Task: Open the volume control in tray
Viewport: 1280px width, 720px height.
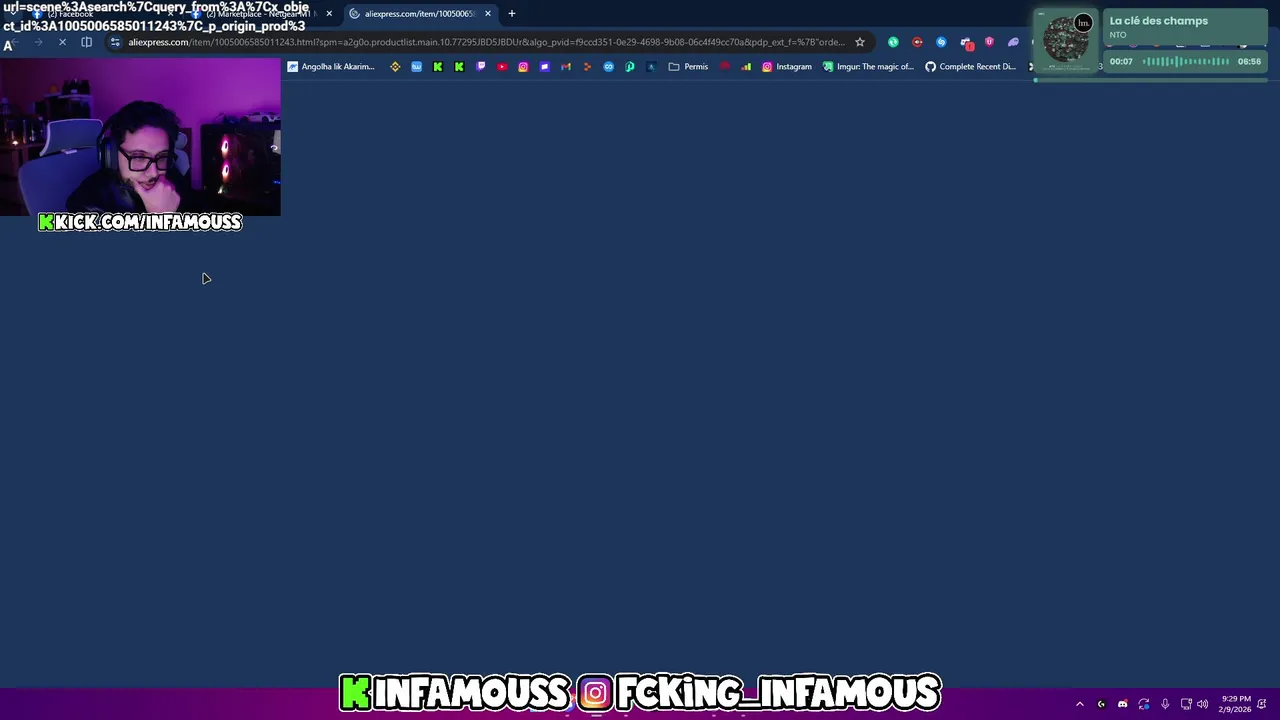Action: (x=1202, y=704)
